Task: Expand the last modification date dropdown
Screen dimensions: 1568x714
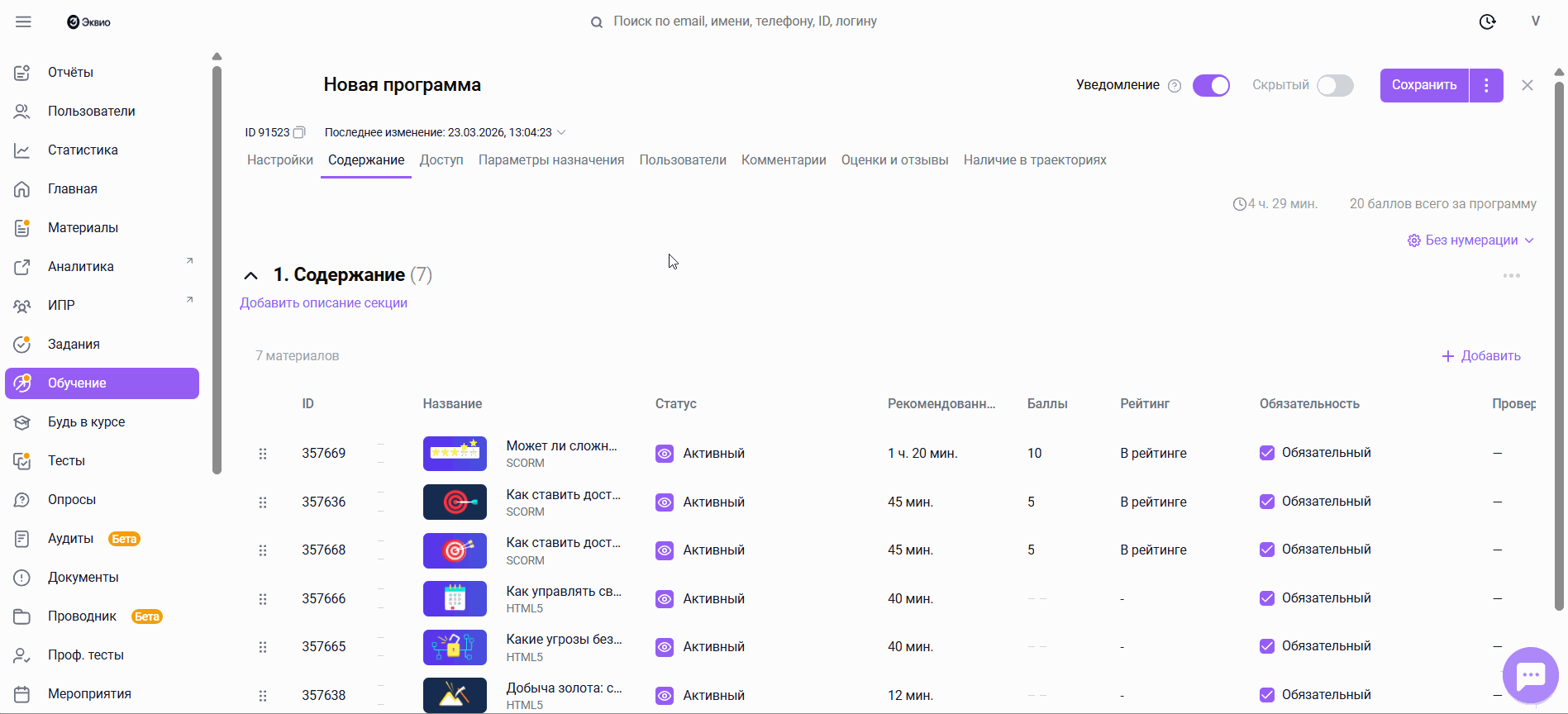Action: point(561,132)
